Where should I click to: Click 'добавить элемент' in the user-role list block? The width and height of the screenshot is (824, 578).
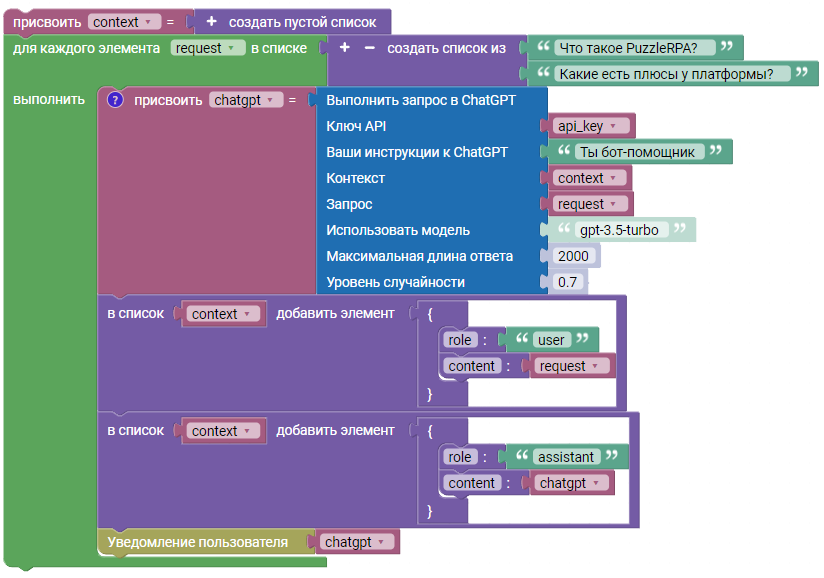click(335, 314)
